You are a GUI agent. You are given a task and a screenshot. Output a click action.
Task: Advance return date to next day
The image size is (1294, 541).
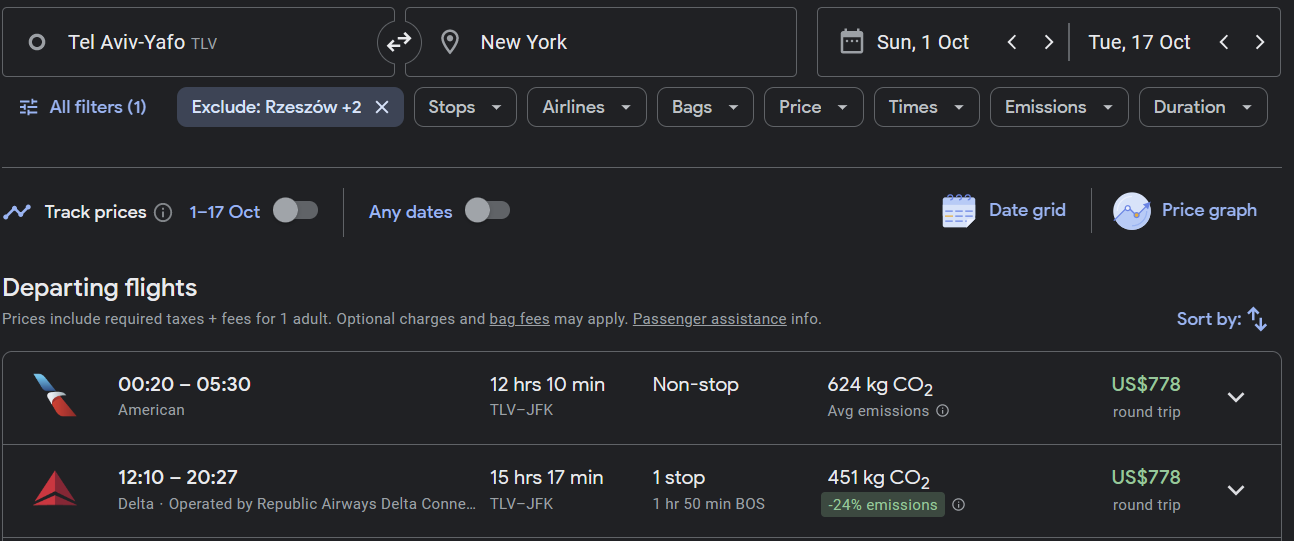click(x=1259, y=42)
